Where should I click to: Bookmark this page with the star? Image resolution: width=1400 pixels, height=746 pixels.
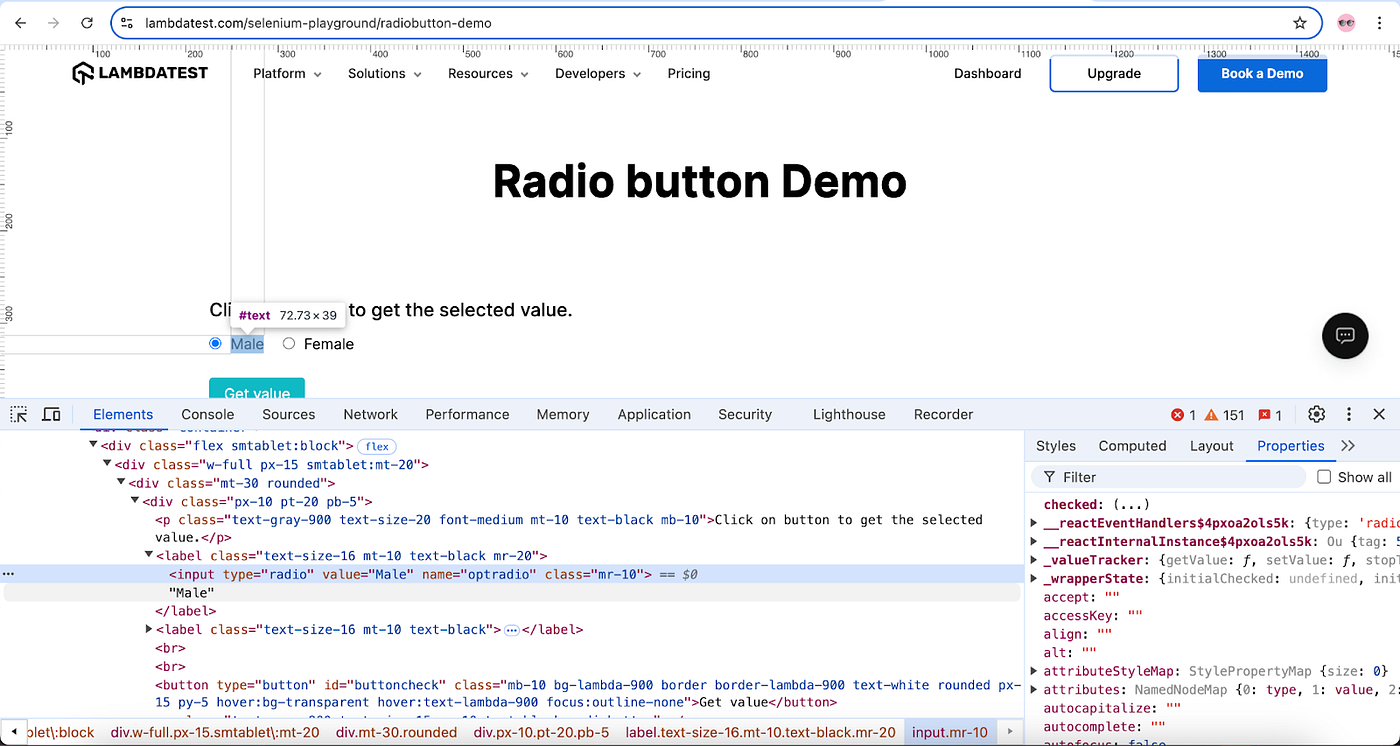1300,23
